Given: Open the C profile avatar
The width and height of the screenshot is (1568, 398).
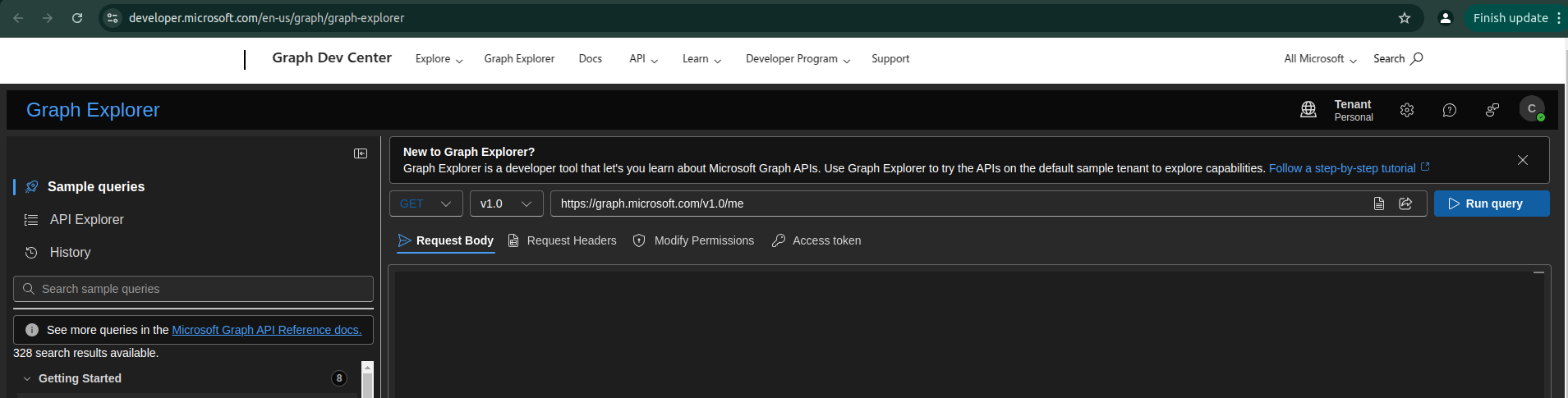Looking at the screenshot, I should (x=1532, y=109).
